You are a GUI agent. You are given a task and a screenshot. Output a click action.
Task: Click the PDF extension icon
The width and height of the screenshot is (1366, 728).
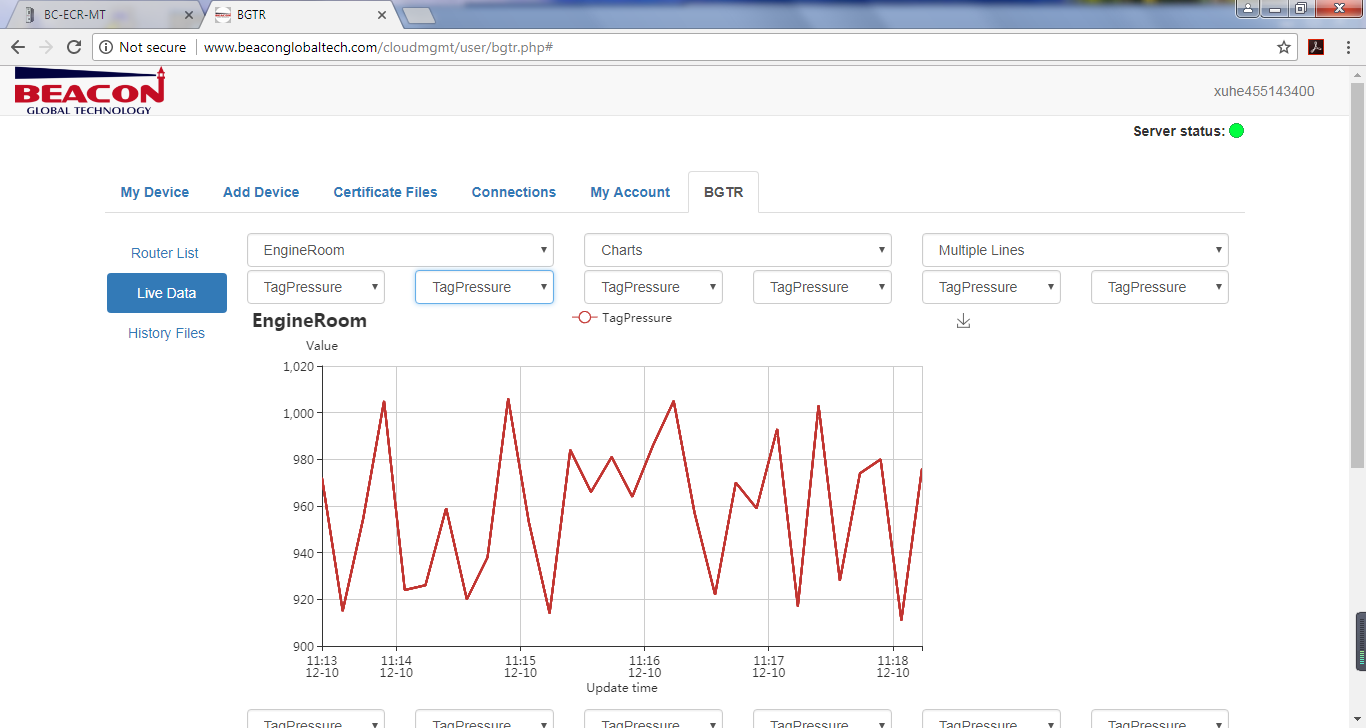coord(1316,47)
